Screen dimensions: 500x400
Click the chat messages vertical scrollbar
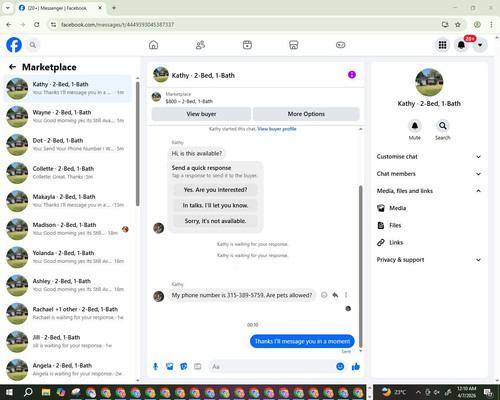(x=360, y=267)
